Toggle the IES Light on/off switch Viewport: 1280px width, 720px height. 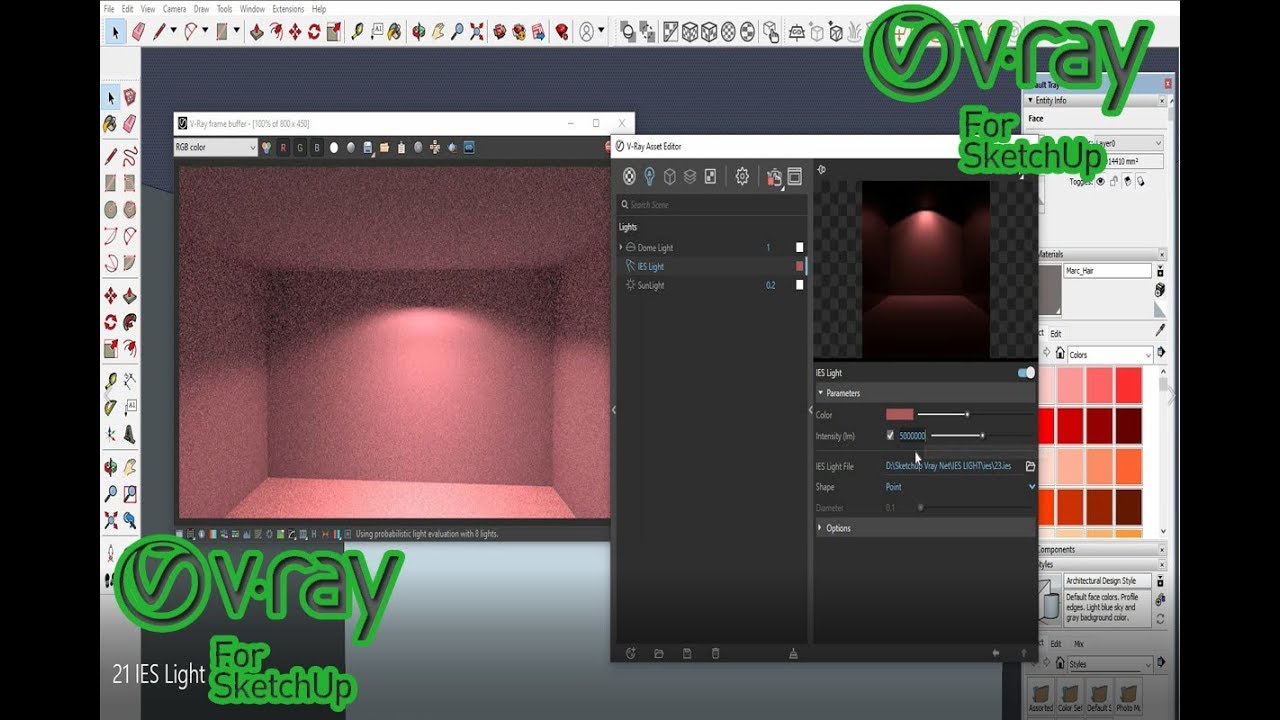tap(1026, 373)
